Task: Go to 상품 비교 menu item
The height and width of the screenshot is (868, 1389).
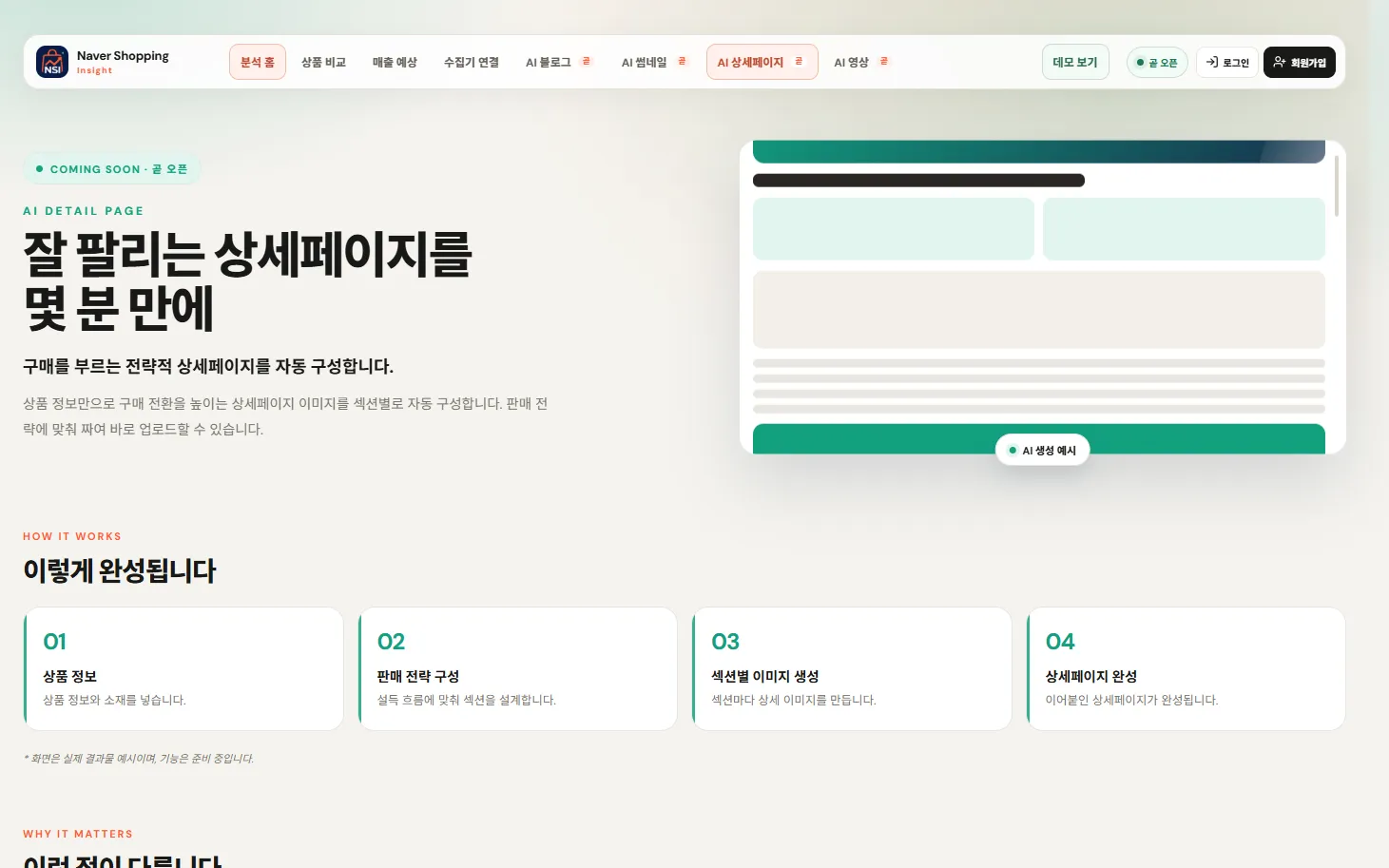Action: pyautogui.click(x=323, y=62)
